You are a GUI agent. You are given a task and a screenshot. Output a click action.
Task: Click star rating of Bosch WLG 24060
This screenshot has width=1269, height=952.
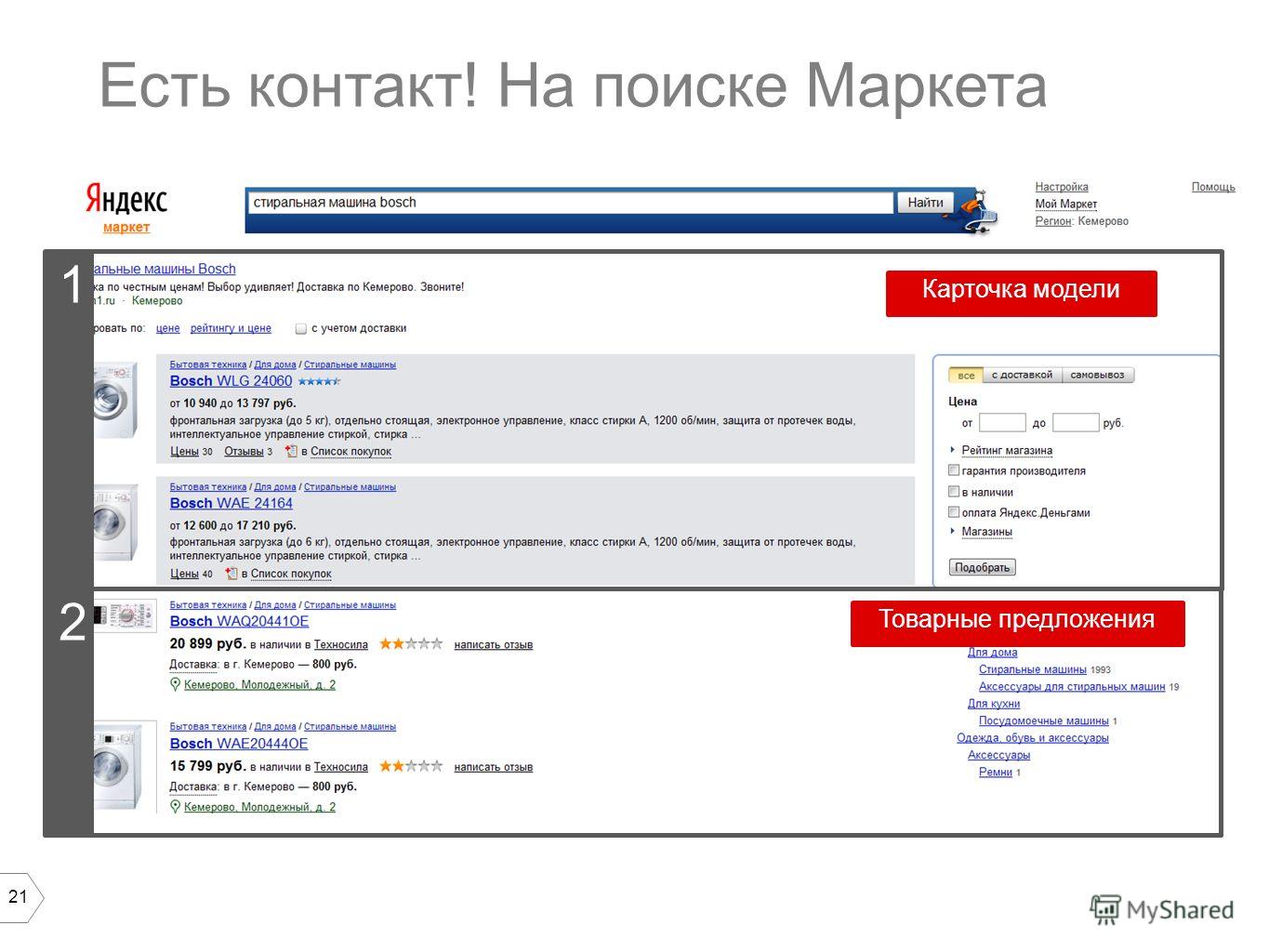[x=319, y=381]
